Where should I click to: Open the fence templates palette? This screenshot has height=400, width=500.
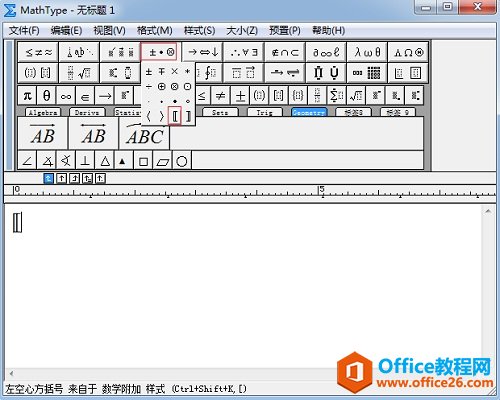[38, 72]
